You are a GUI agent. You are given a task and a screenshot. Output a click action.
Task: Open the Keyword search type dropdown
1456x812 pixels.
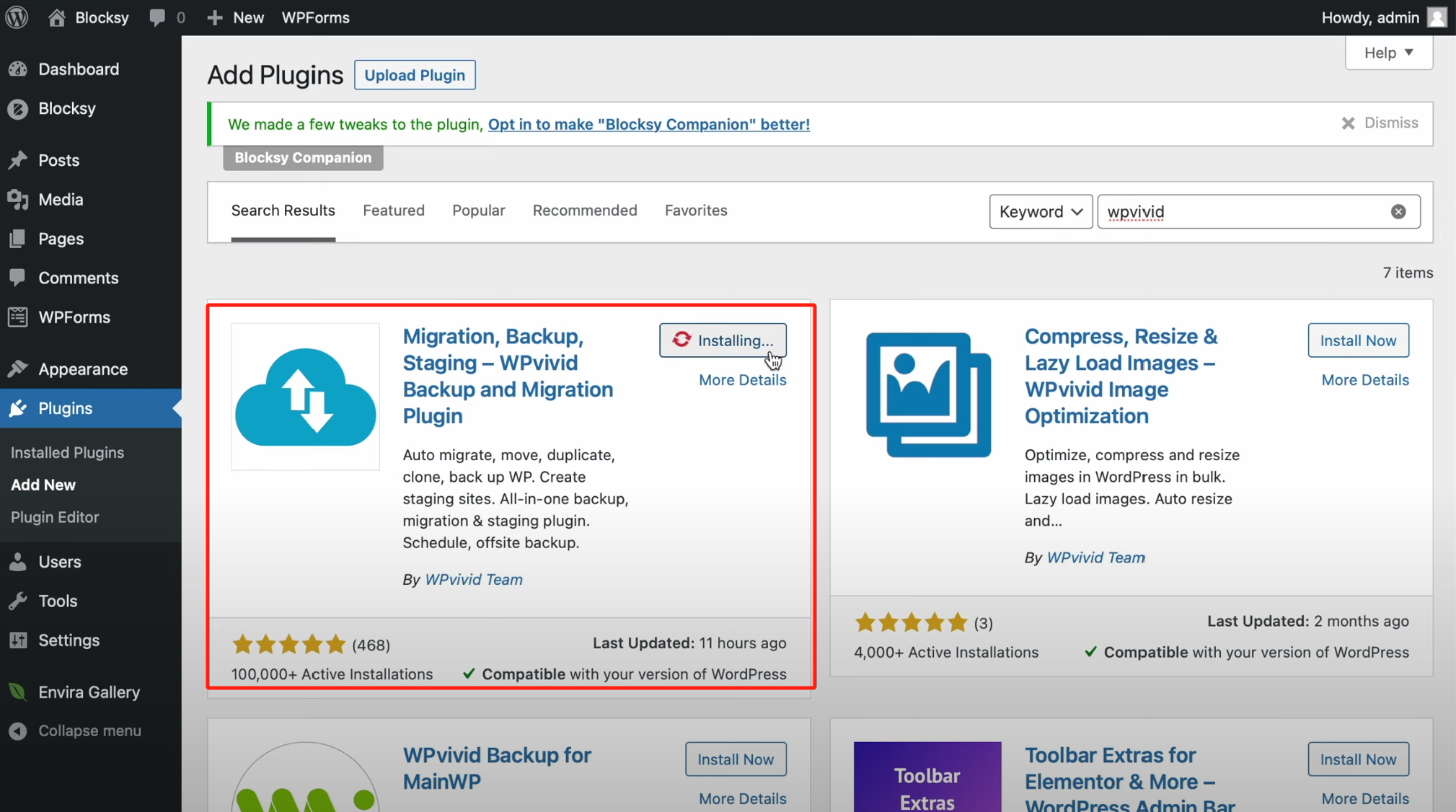tap(1040, 211)
